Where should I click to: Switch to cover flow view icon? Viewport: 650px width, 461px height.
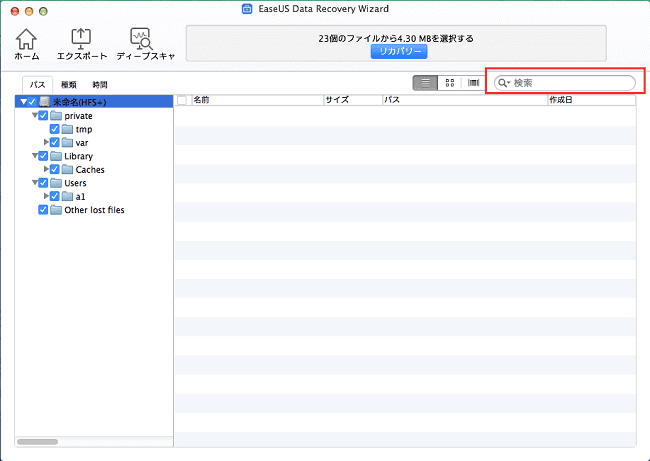473,83
